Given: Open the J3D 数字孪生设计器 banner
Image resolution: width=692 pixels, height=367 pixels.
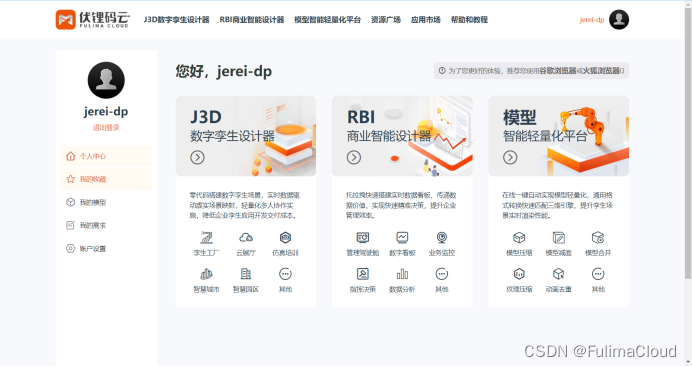Looking at the screenshot, I should tap(246, 136).
